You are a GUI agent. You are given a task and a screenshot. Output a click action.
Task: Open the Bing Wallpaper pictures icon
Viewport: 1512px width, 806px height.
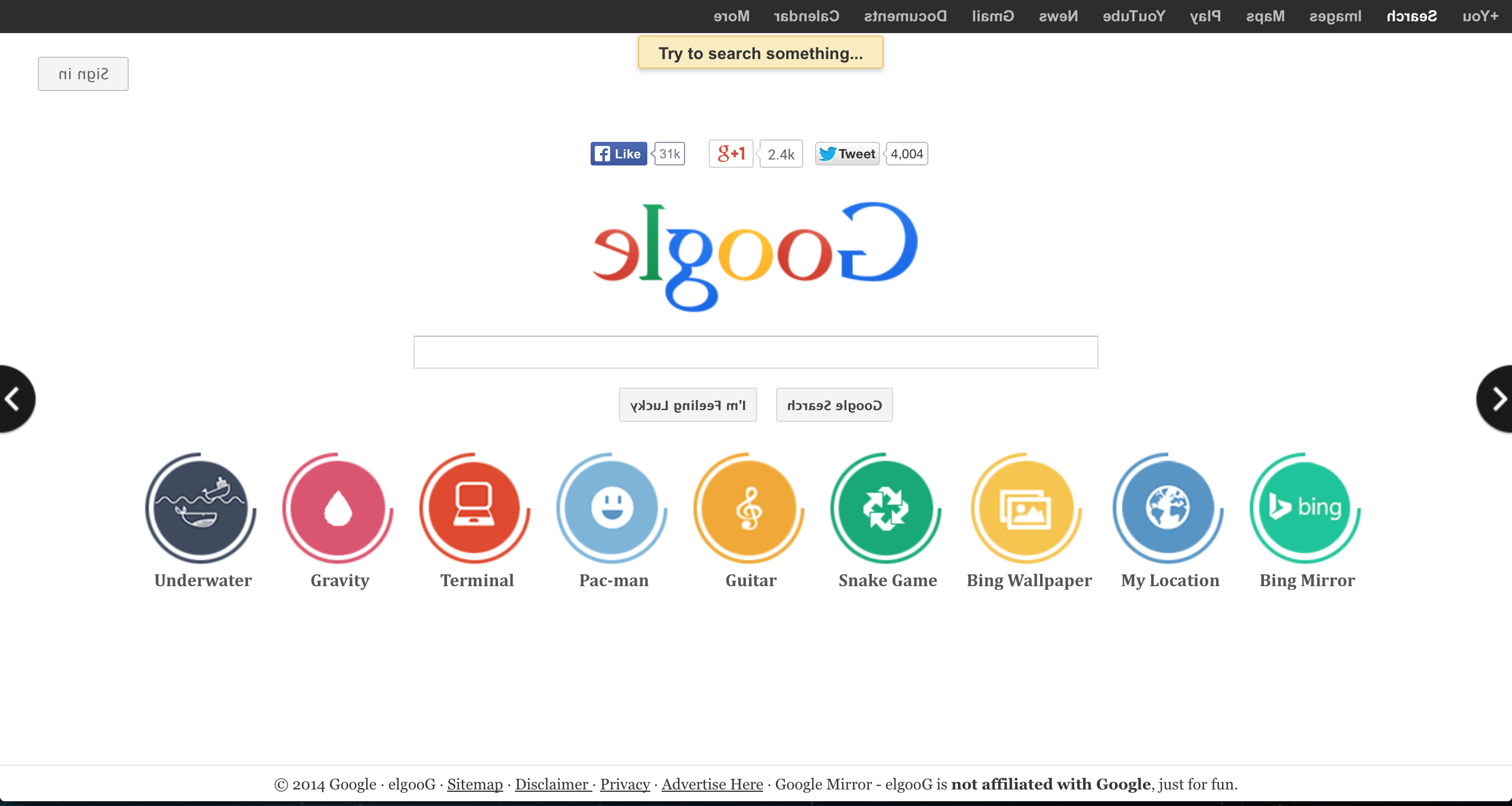point(1027,508)
